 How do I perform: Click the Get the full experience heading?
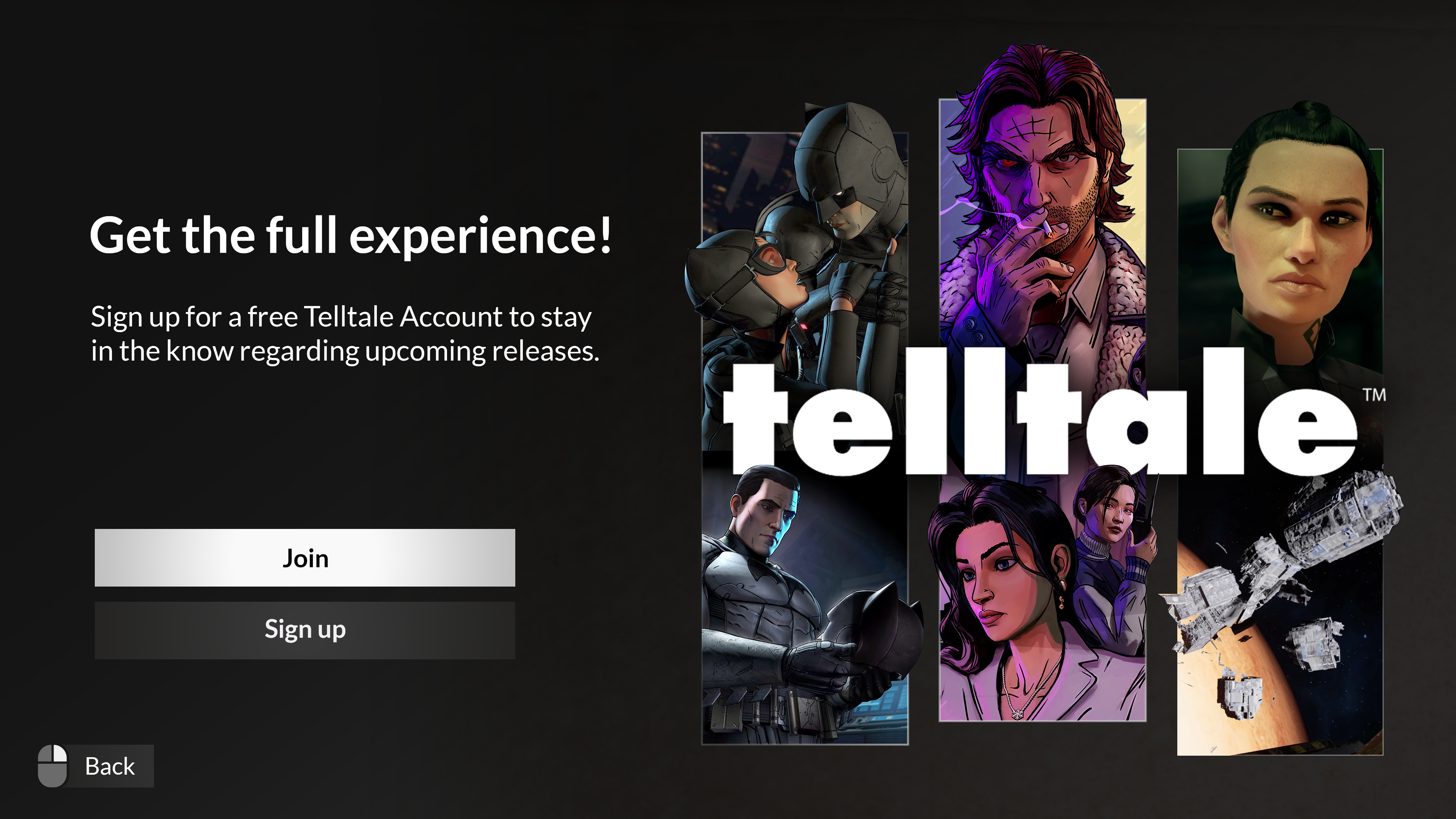click(350, 235)
